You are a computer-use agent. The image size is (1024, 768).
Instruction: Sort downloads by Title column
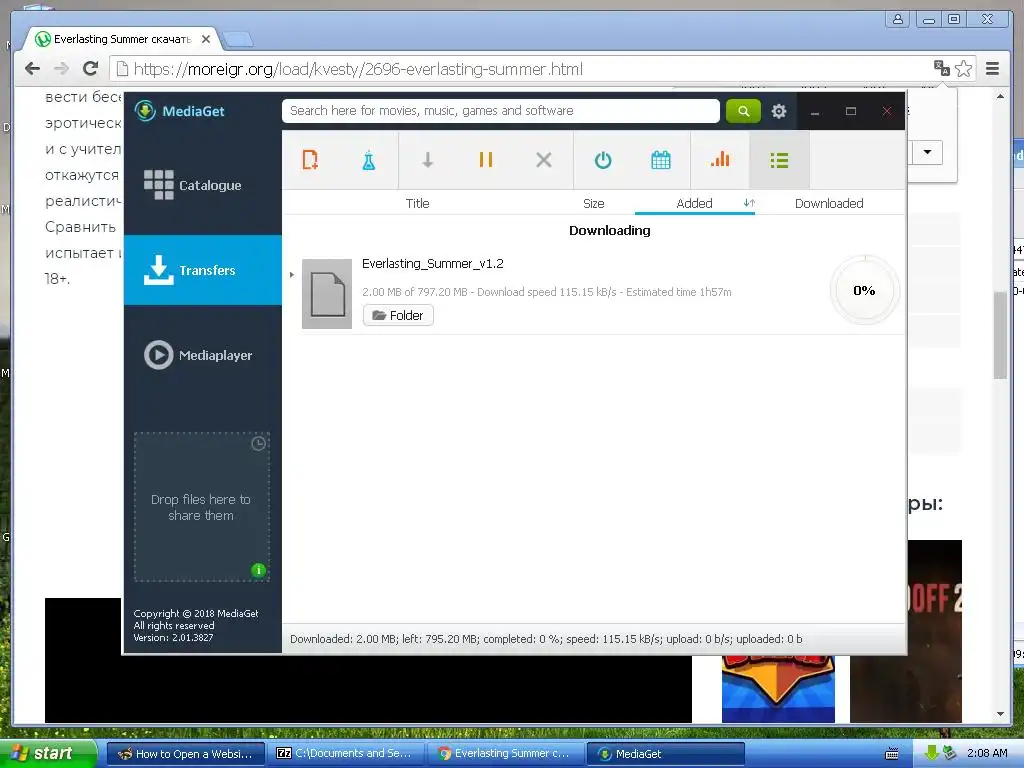click(417, 203)
